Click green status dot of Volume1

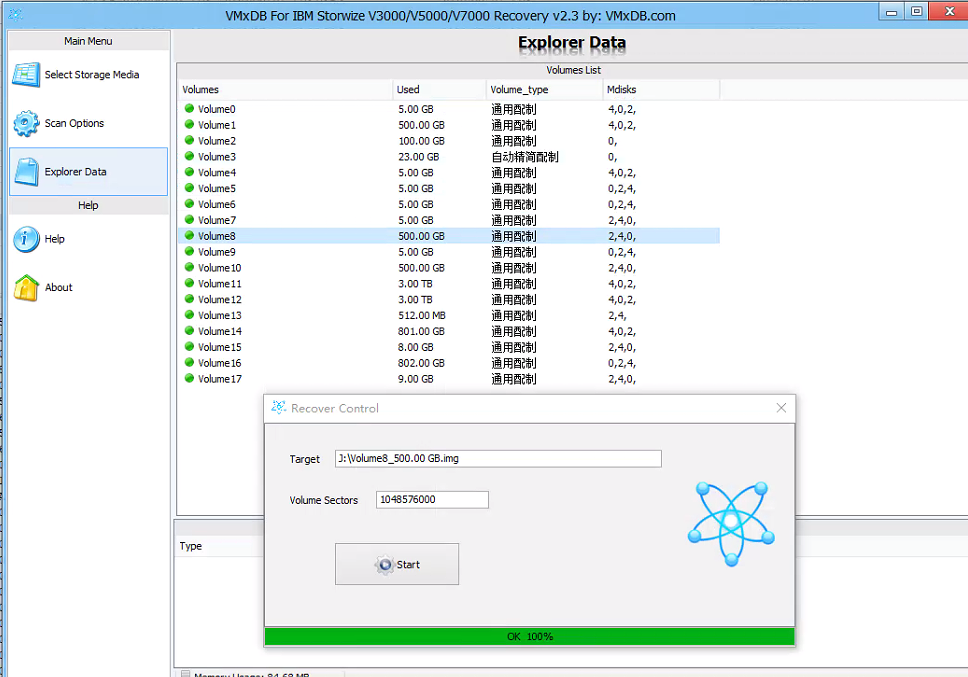(x=190, y=125)
